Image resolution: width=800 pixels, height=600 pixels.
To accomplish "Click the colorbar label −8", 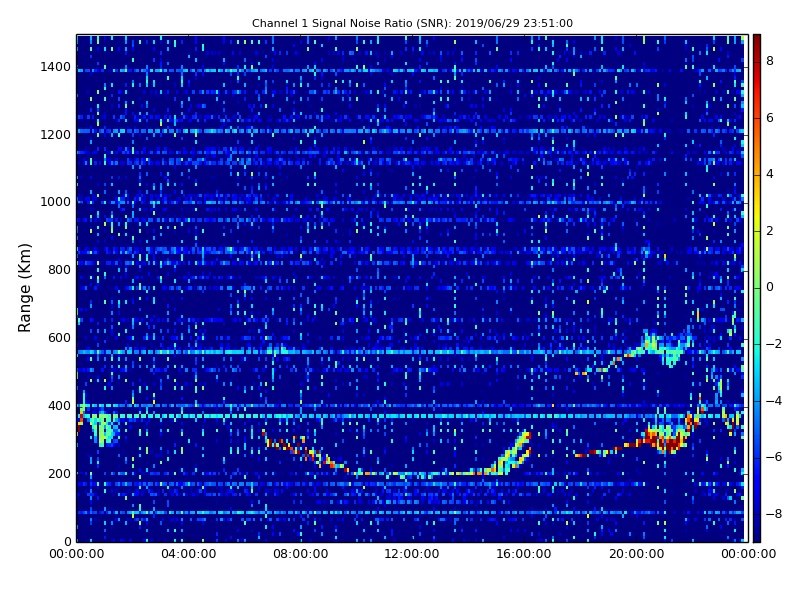I will [x=774, y=514].
